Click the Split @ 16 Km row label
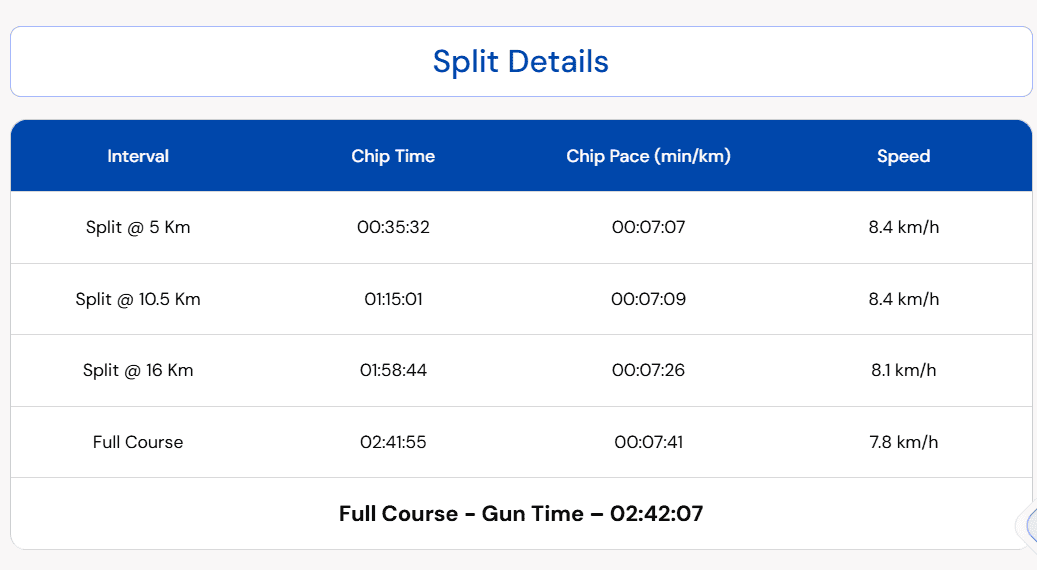This screenshot has width=1037, height=570. 138,370
